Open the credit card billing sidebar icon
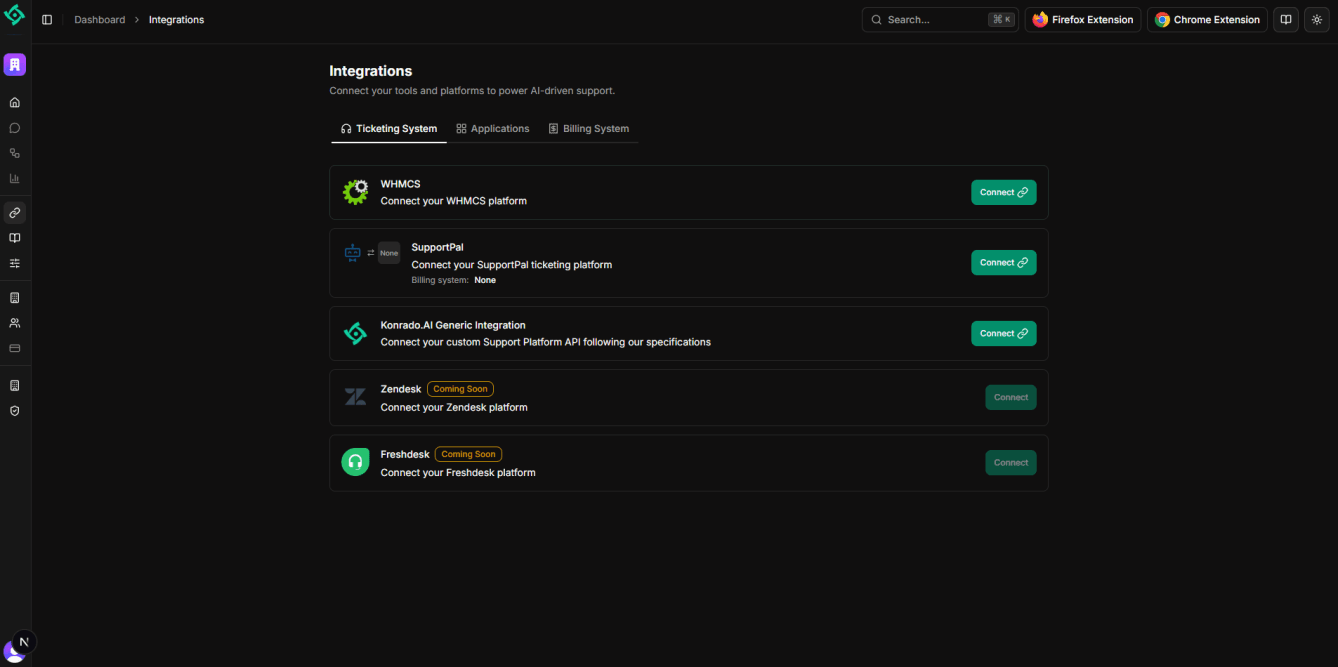This screenshot has height=667, width=1338. (x=14, y=348)
